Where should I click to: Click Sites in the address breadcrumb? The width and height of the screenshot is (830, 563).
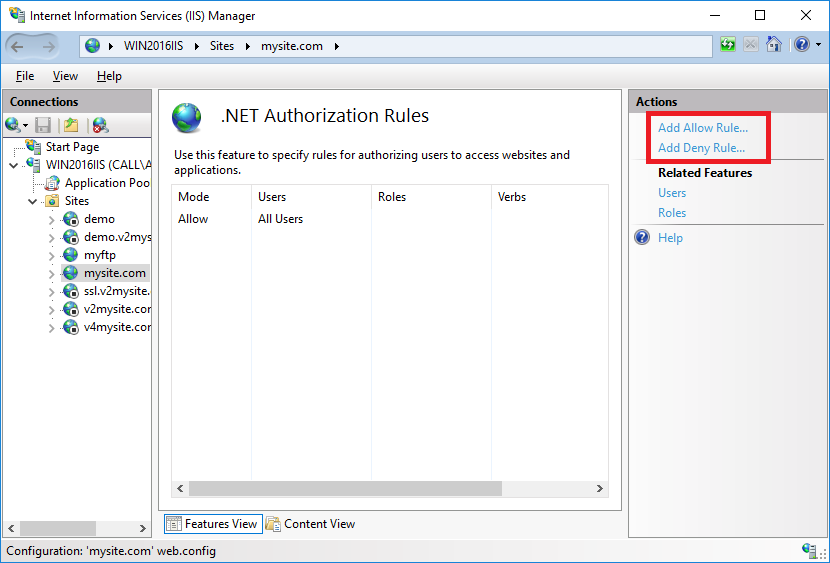[x=222, y=46]
